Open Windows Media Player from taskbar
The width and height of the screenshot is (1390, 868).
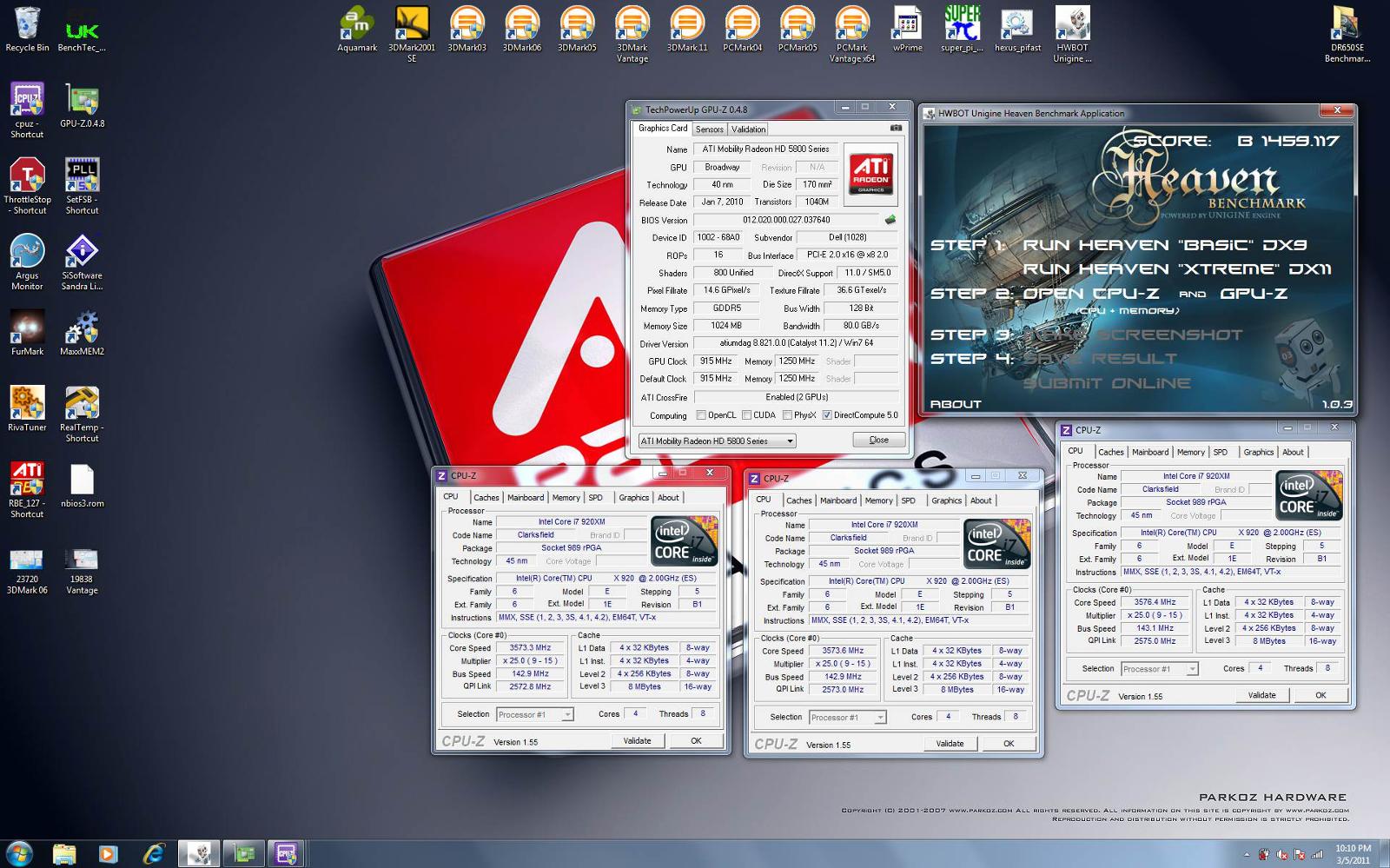click(x=109, y=854)
